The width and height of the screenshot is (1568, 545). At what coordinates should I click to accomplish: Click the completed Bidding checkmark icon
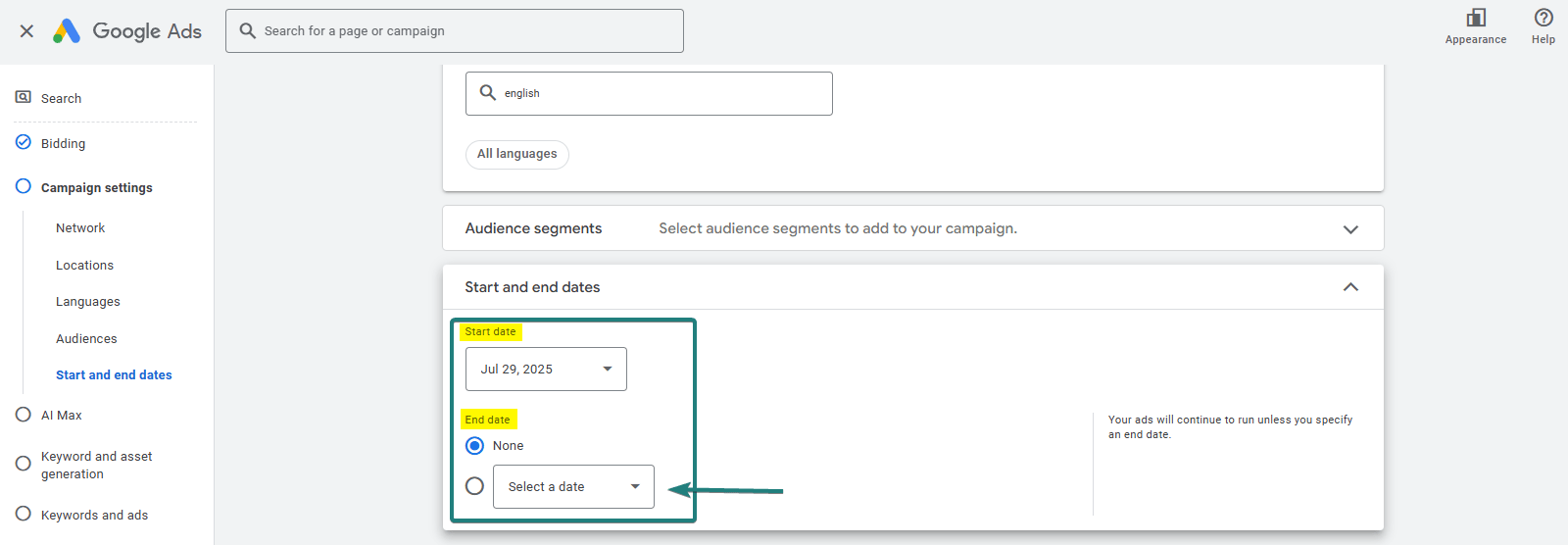pyautogui.click(x=24, y=142)
